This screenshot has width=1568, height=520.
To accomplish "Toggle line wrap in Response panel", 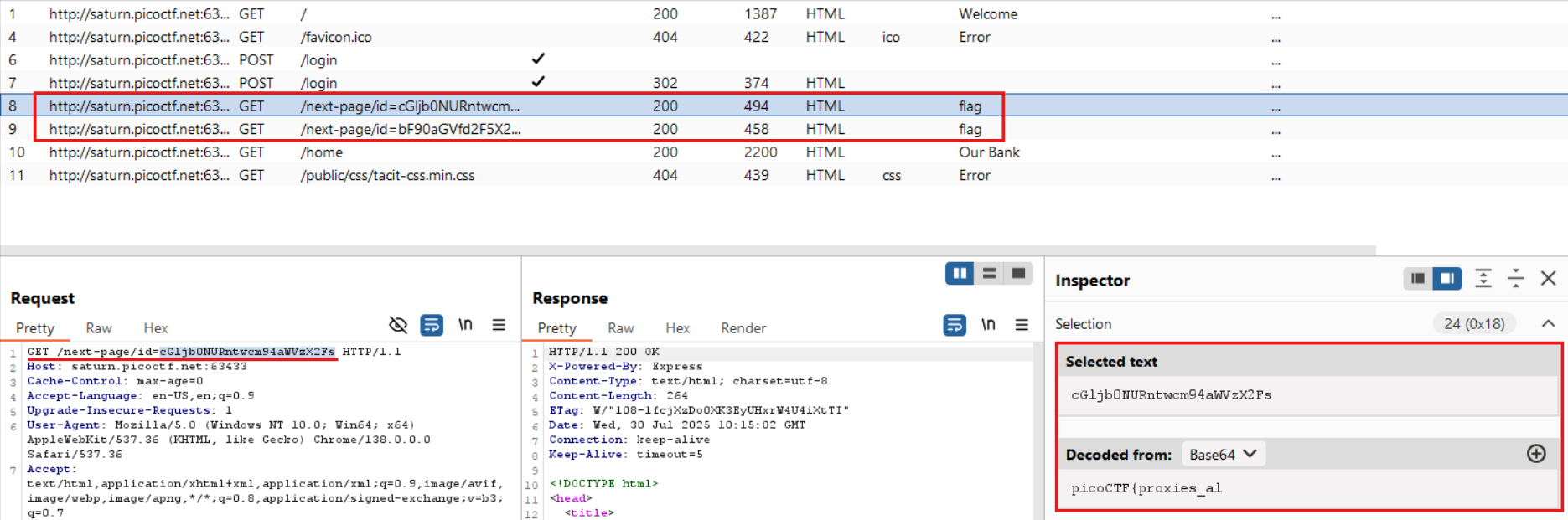I will click(955, 325).
